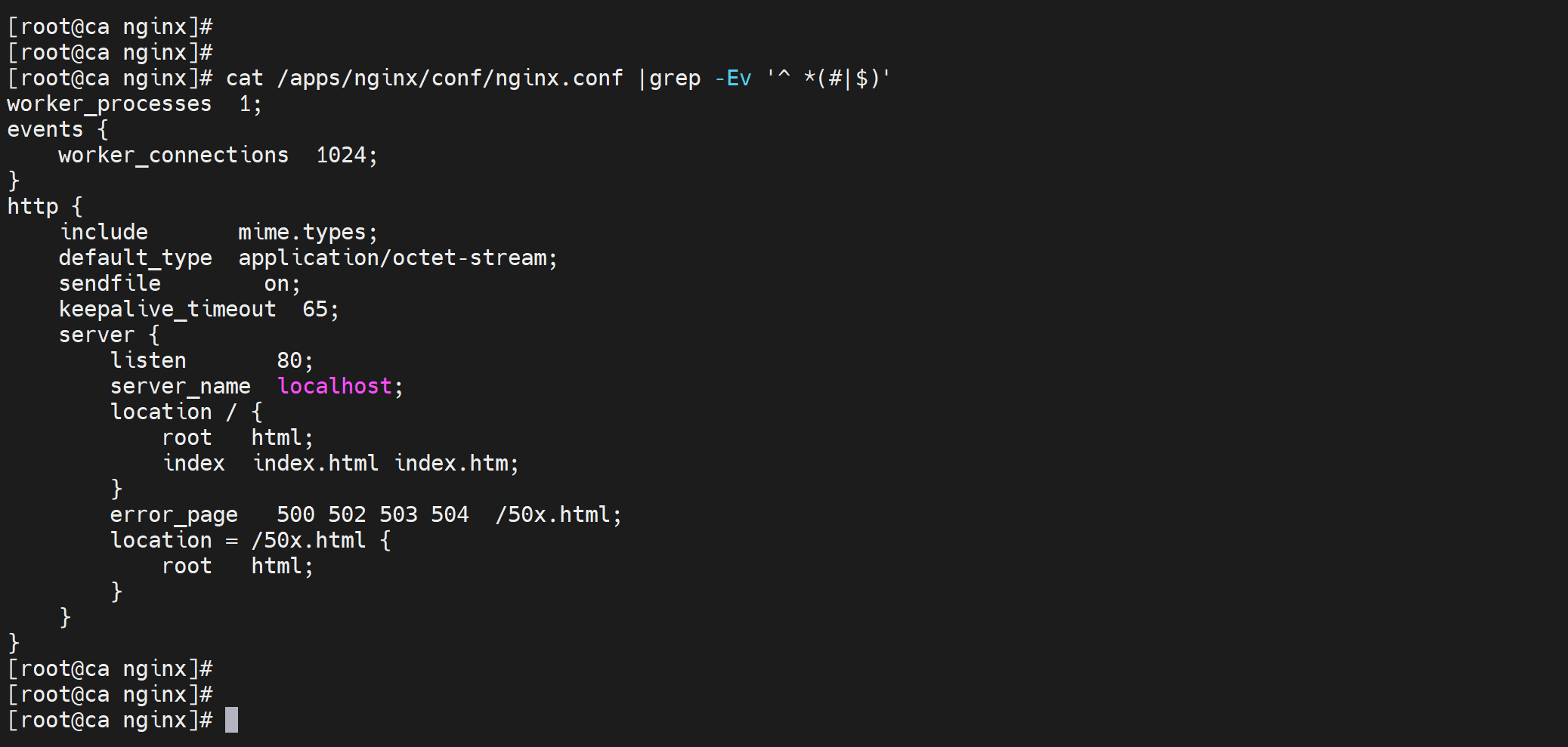Viewport: 1568px width, 747px height.
Task: Click the server_name directive
Action: click(180, 386)
